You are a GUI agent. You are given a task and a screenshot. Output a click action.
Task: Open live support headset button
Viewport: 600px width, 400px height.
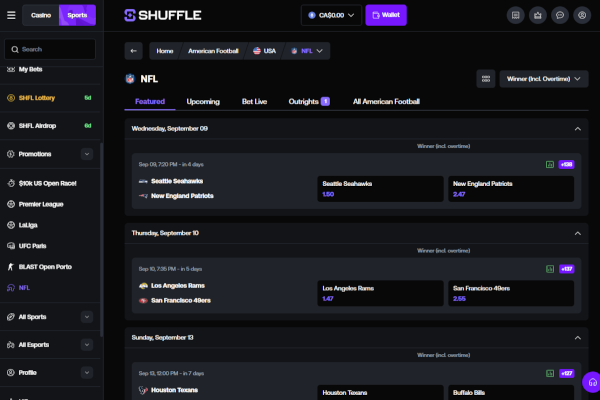click(592, 382)
